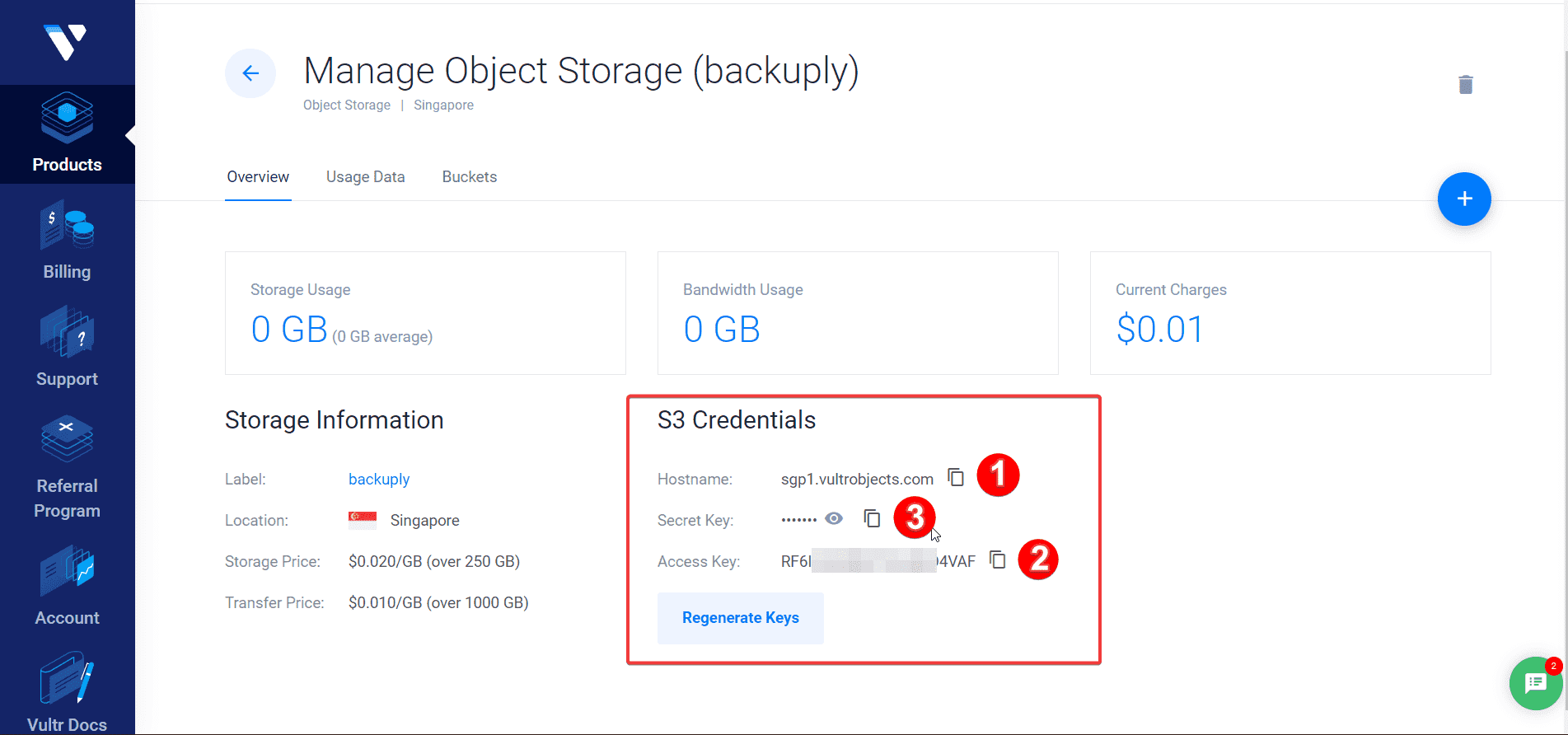
Task: Open the Support section
Action: tap(67, 348)
